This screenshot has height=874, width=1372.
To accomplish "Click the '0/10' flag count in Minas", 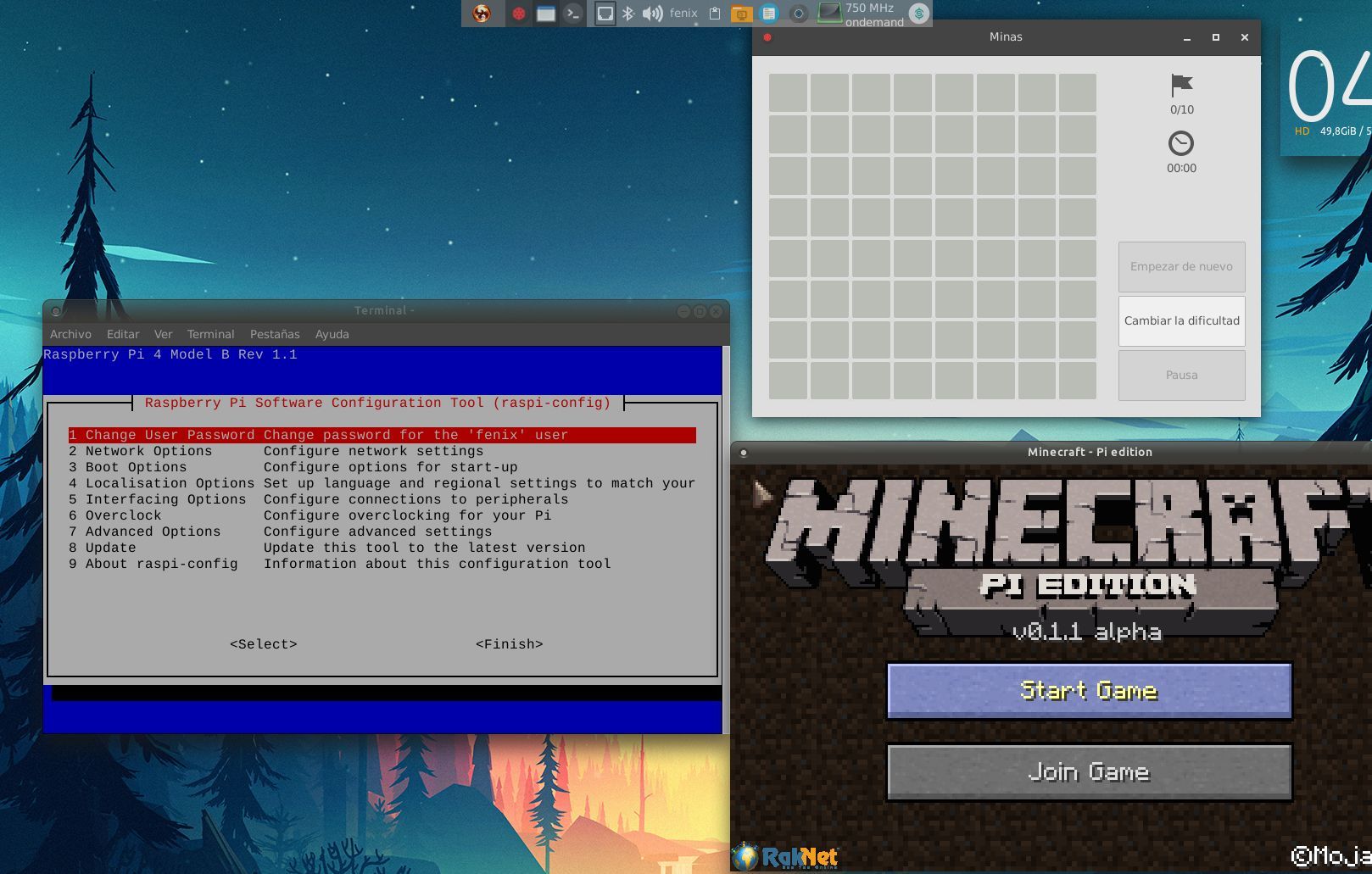I will pyautogui.click(x=1181, y=109).
